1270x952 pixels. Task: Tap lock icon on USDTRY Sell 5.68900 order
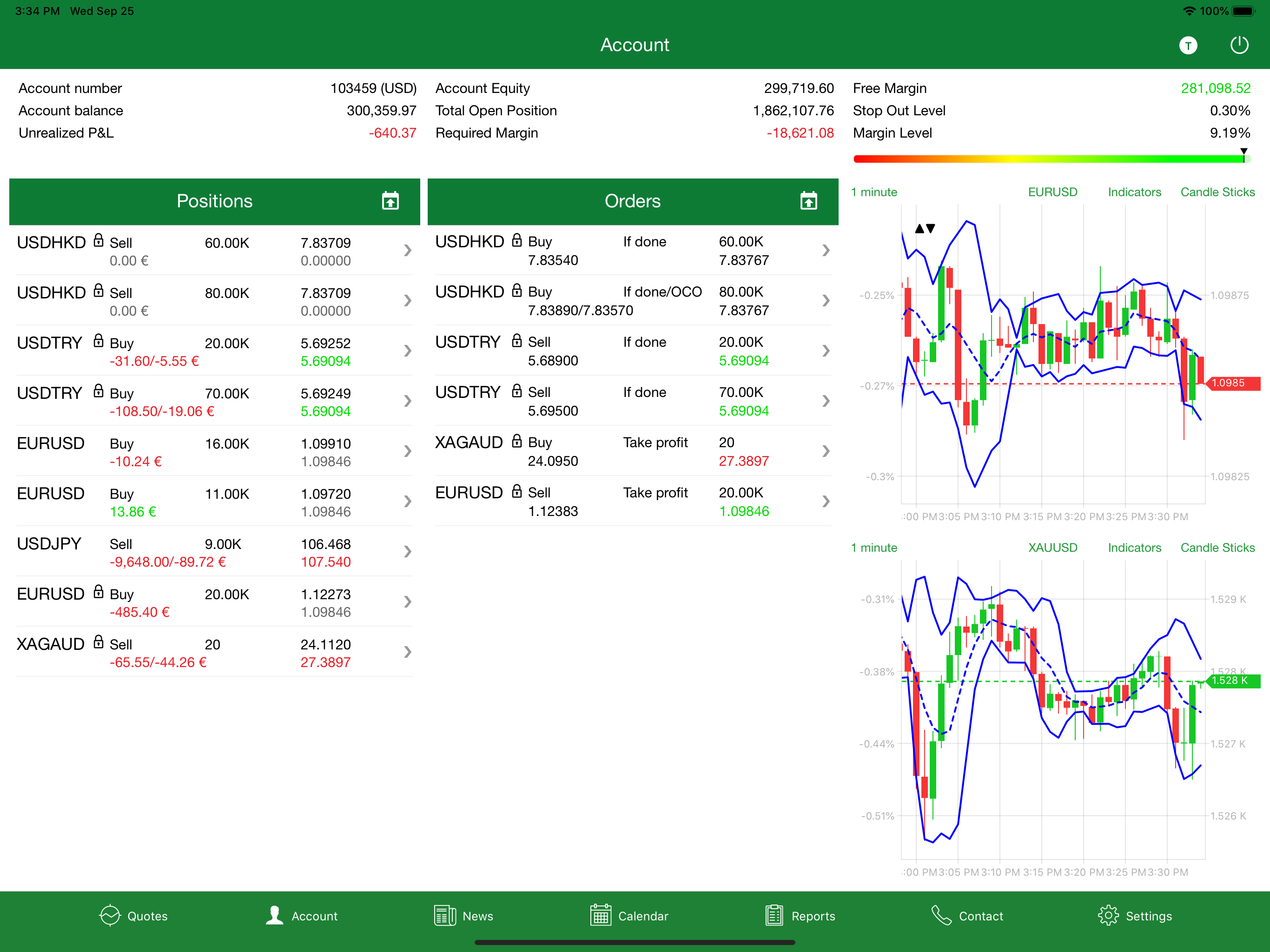pos(517,340)
